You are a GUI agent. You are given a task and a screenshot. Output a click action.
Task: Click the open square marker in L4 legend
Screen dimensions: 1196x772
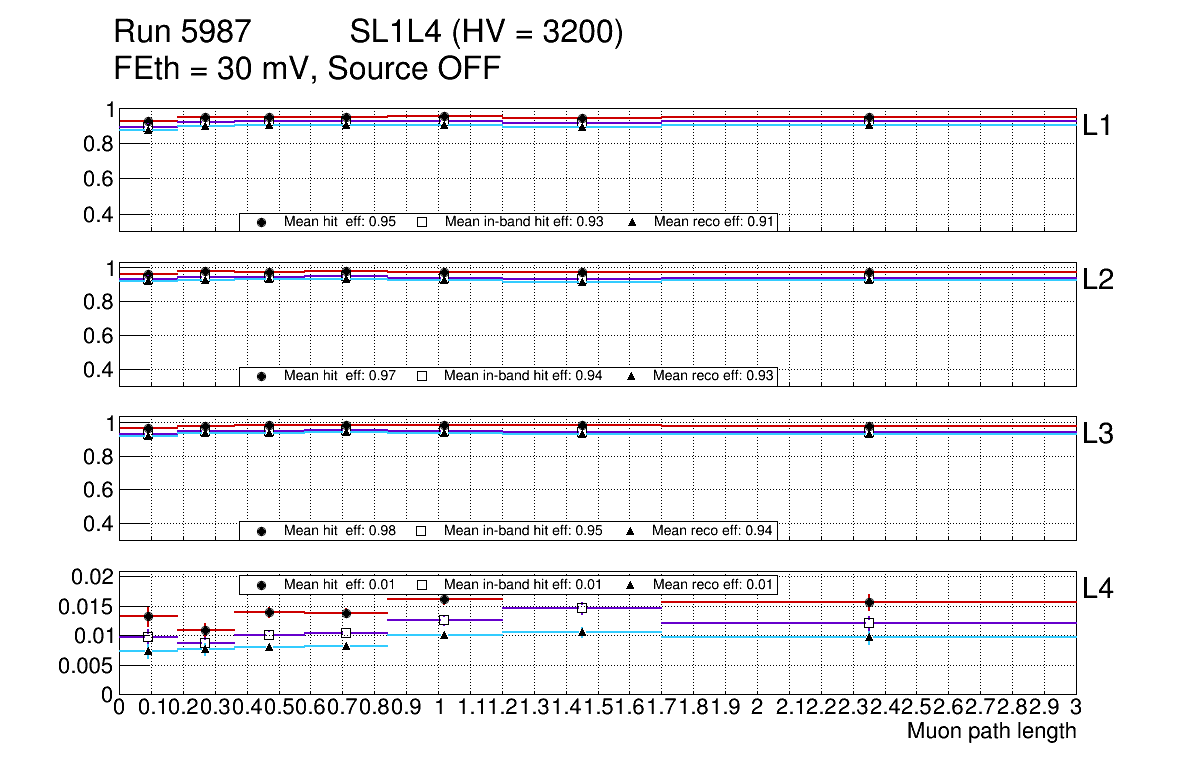coord(422,584)
